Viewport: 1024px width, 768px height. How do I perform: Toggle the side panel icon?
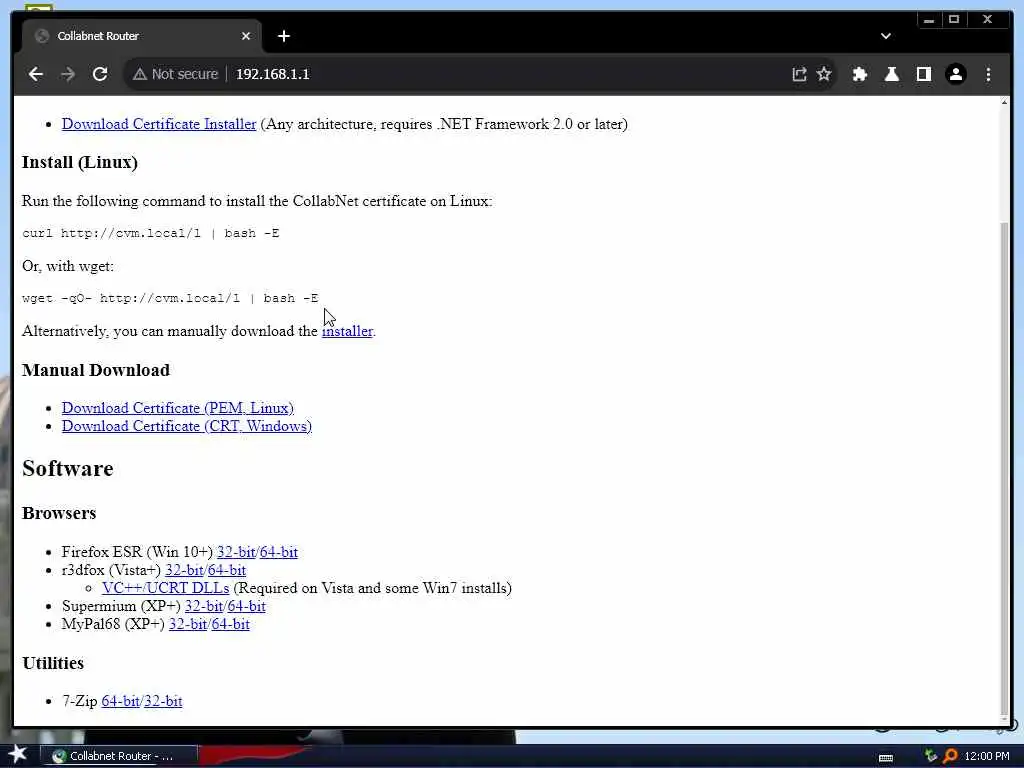[x=923, y=74]
